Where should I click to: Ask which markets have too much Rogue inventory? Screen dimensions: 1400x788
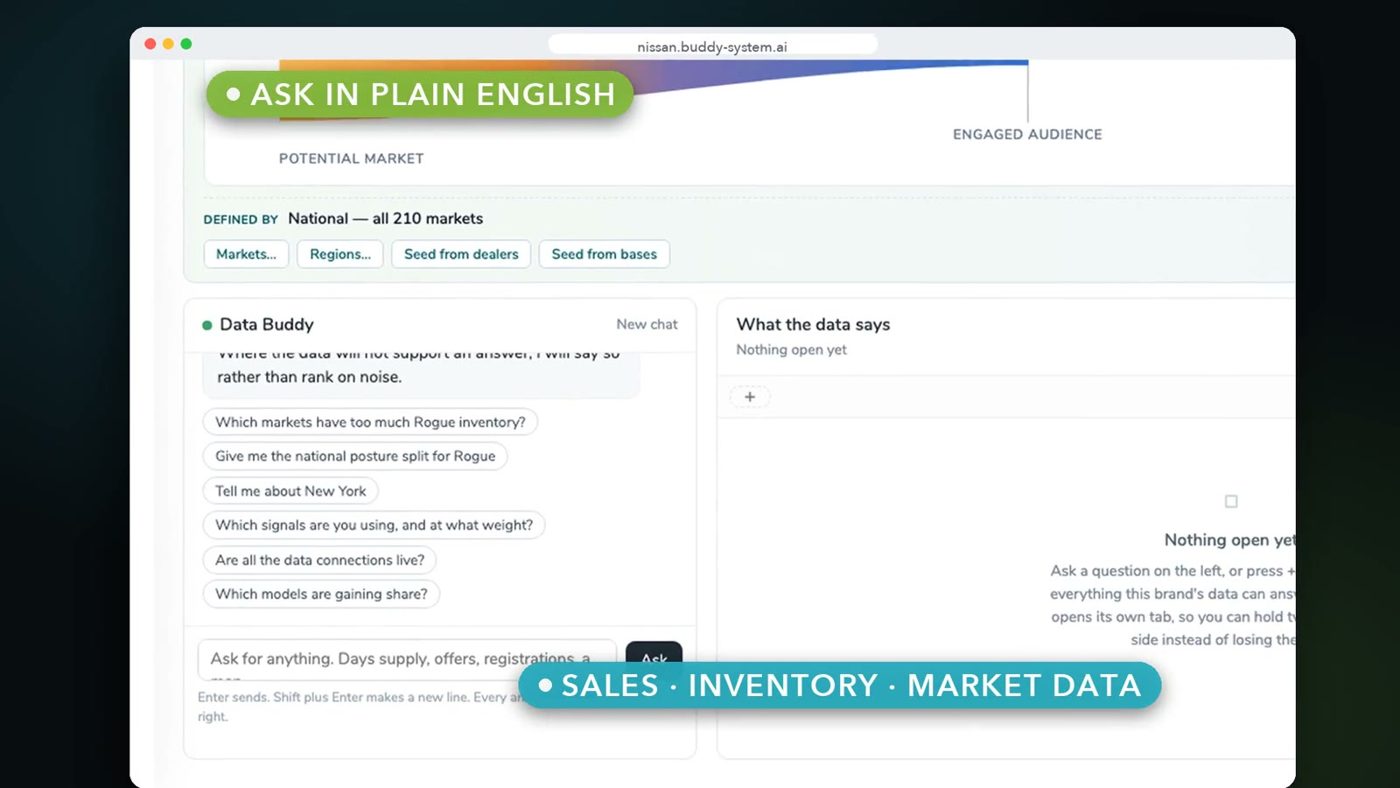[370, 422]
